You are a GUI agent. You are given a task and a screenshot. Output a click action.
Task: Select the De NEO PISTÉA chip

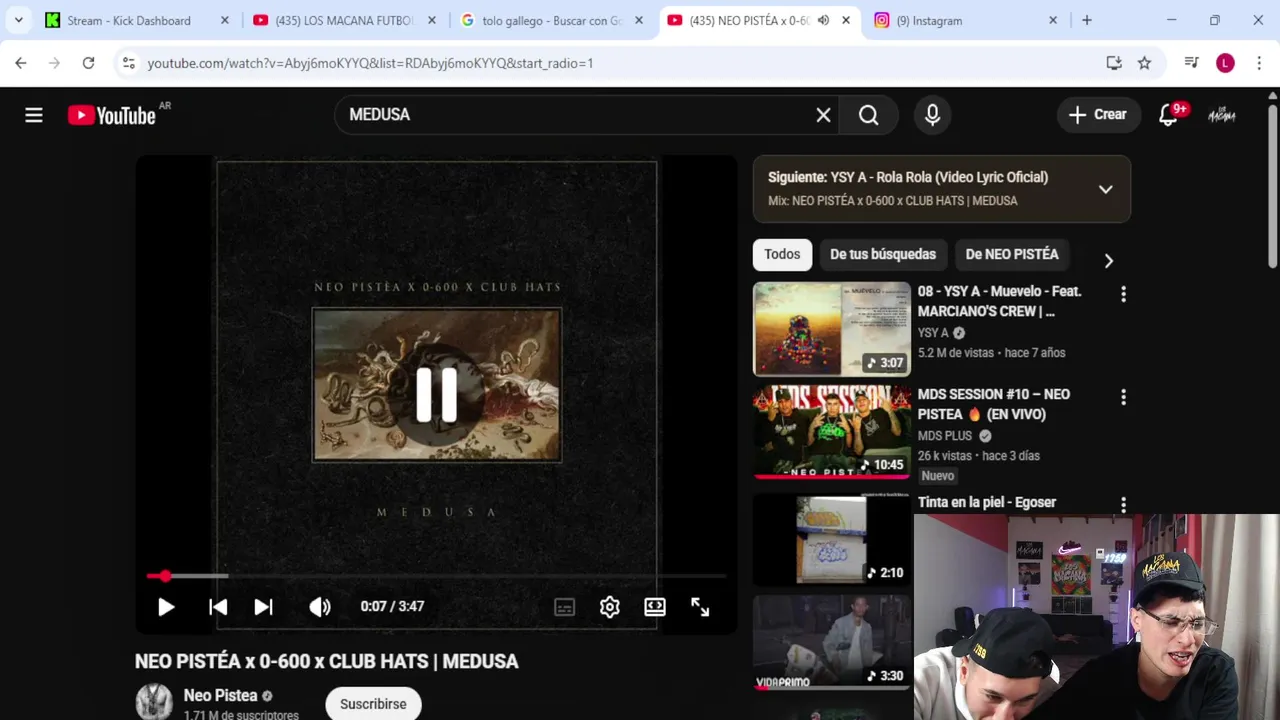click(1012, 254)
